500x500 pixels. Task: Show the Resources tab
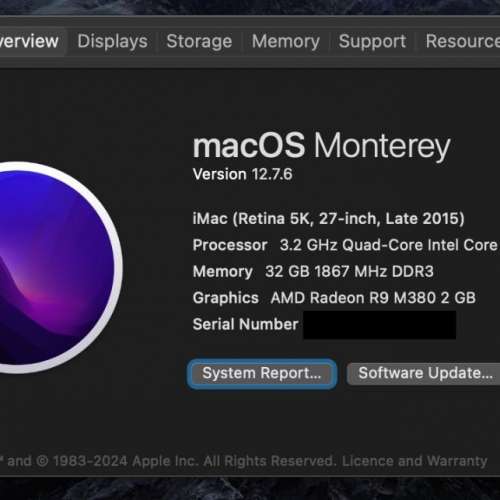(463, 41)
